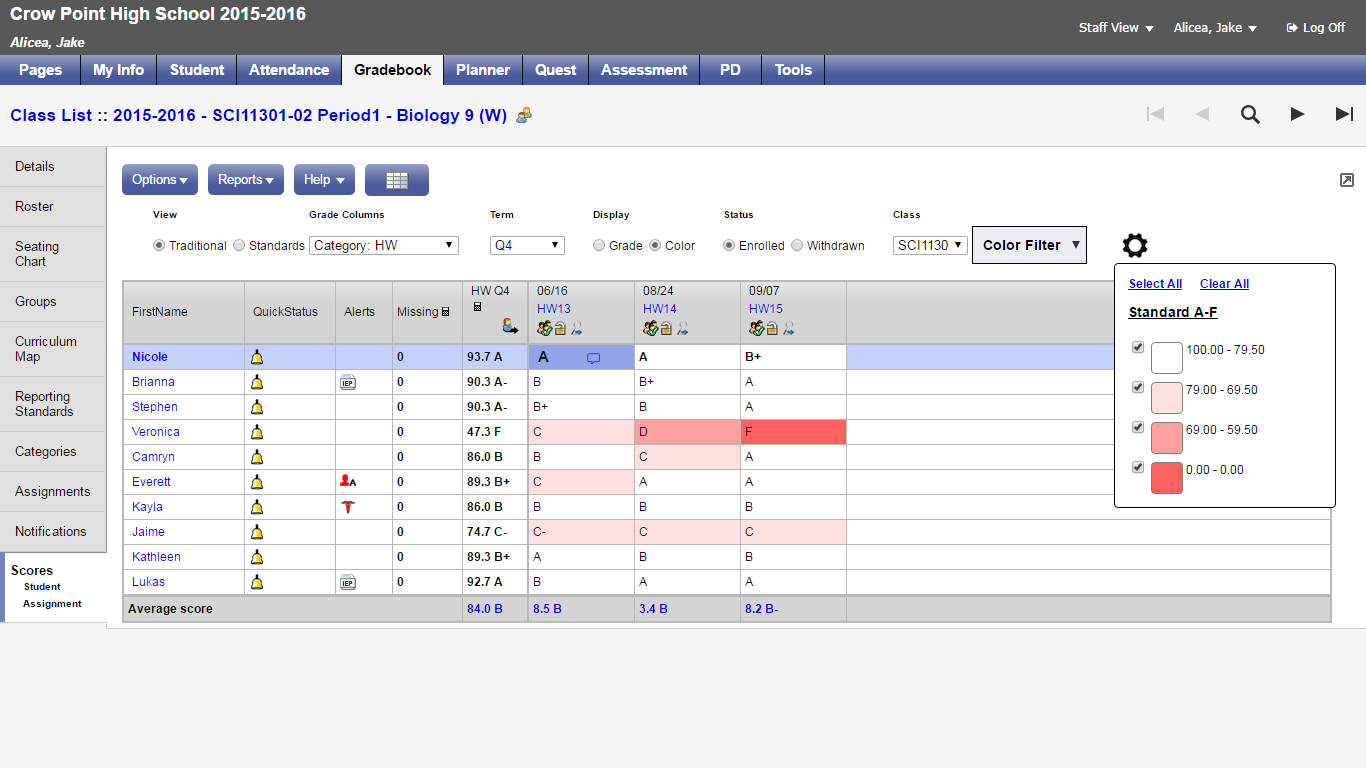Click Lukas's IEP alert icon
The image size is (1366, 768).
point(348,582)
